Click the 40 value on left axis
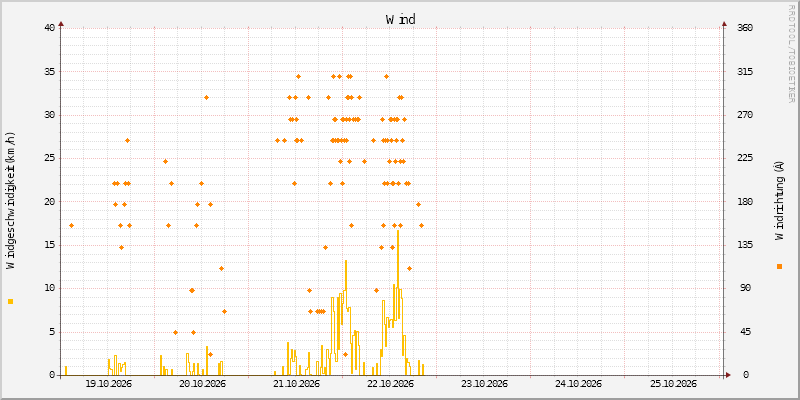800x400 pixels. 50,28
